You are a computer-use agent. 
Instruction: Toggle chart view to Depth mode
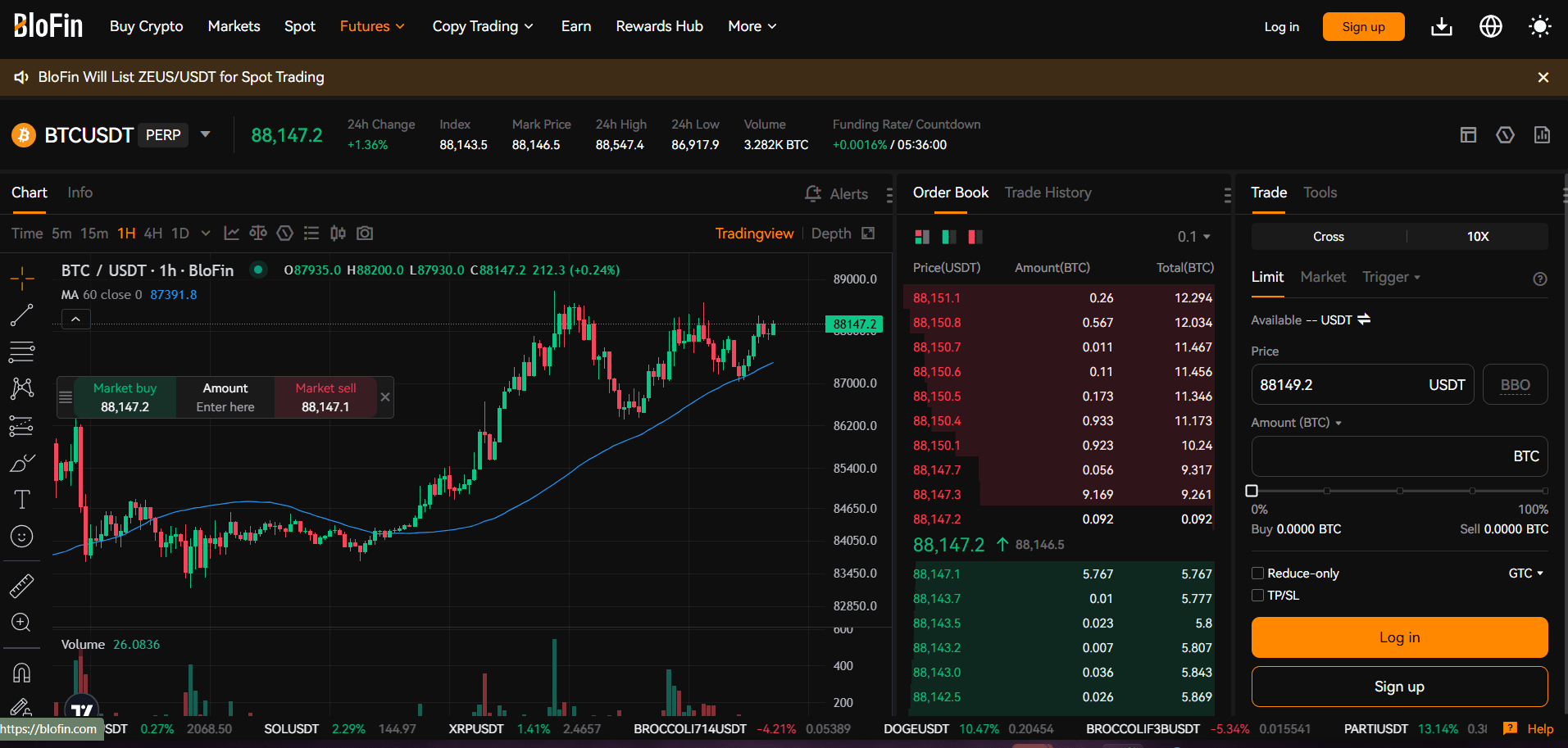830,233
